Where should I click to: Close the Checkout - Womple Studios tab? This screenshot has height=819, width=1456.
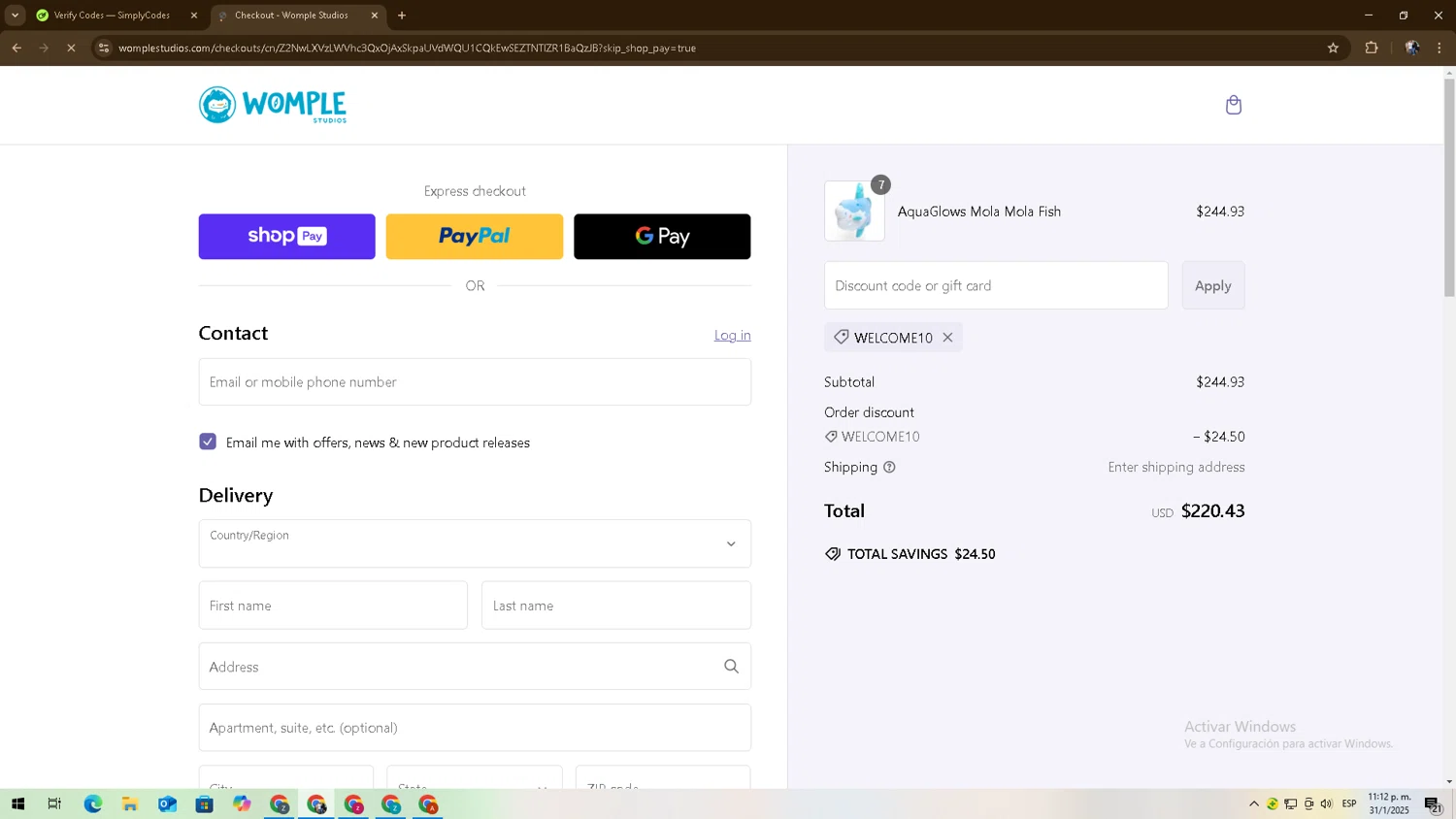click(375, 16)
